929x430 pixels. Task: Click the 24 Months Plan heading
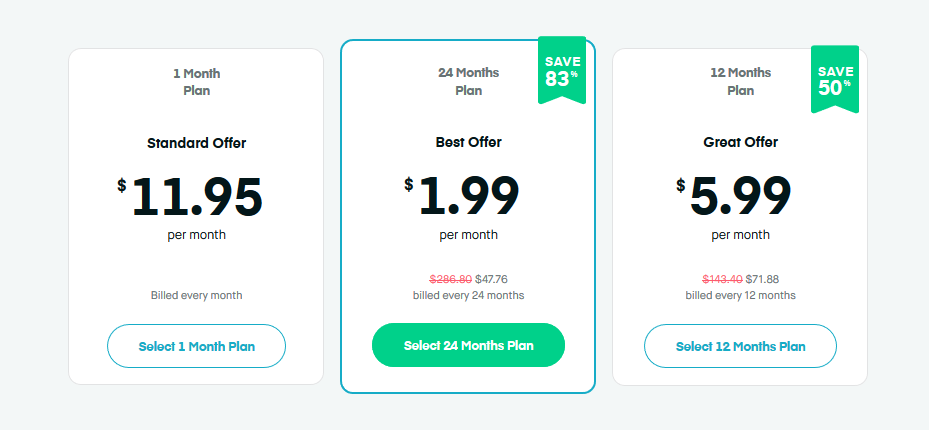pyautogui.click(x=468, y=81)
